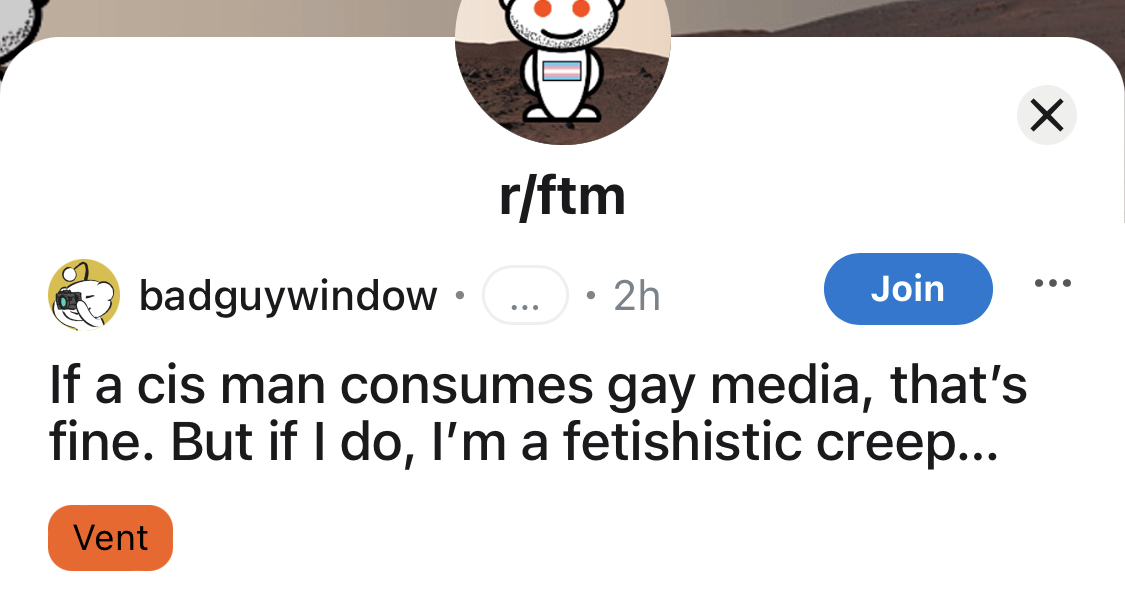Close the r/ftm post preview sheet
The width and height of the screenshot is (1125, 602).
1046,115
